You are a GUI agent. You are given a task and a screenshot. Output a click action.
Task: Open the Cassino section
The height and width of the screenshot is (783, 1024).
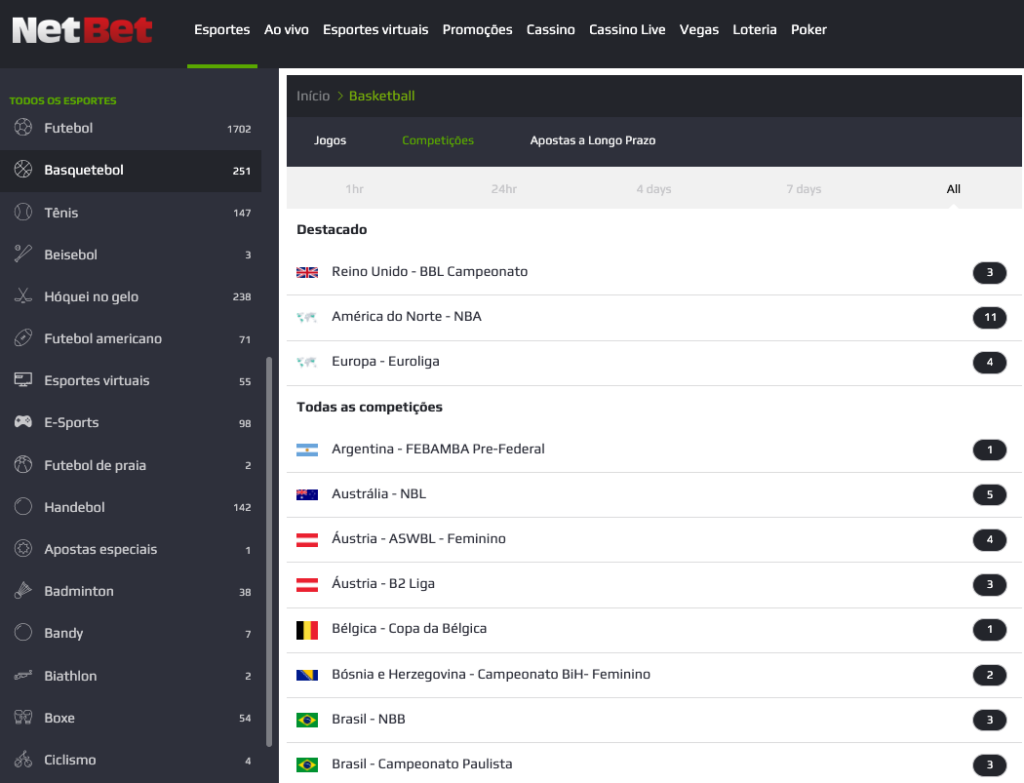[x=551, y=29]
